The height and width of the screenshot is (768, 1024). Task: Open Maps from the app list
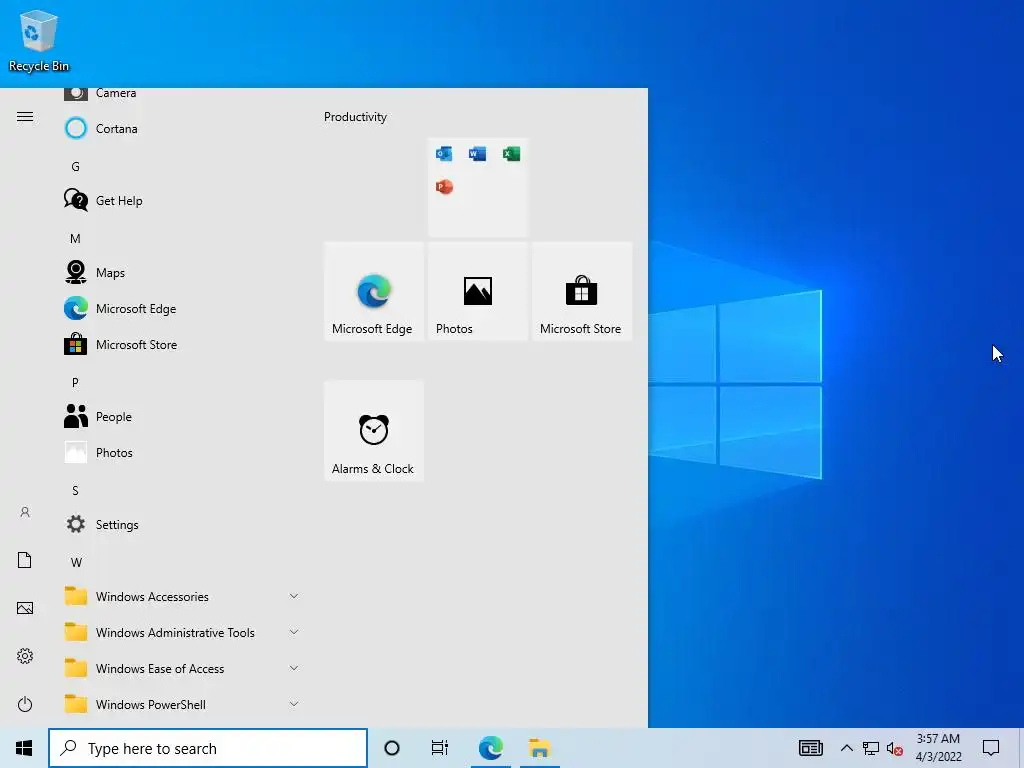(x=183, y=272)
